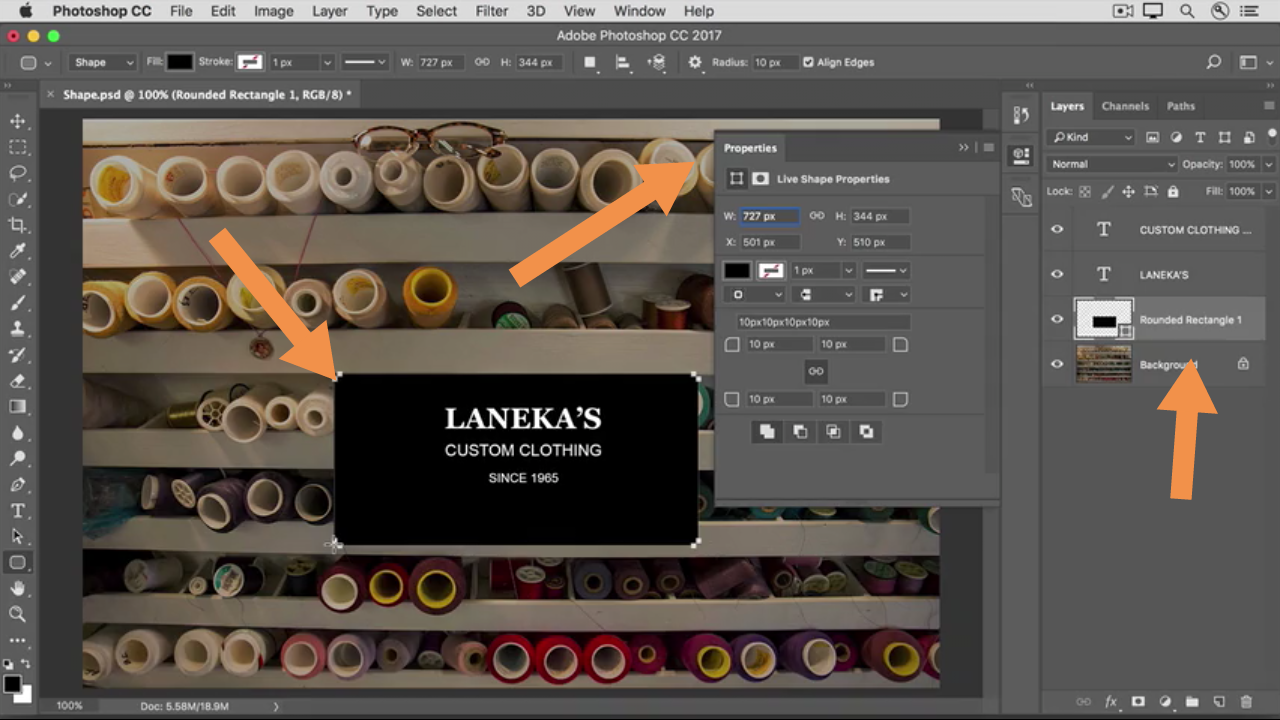Screen dimensions: 1280x720
Task: Expand the layer Opacity dropdown
Action: [1269, 164]
